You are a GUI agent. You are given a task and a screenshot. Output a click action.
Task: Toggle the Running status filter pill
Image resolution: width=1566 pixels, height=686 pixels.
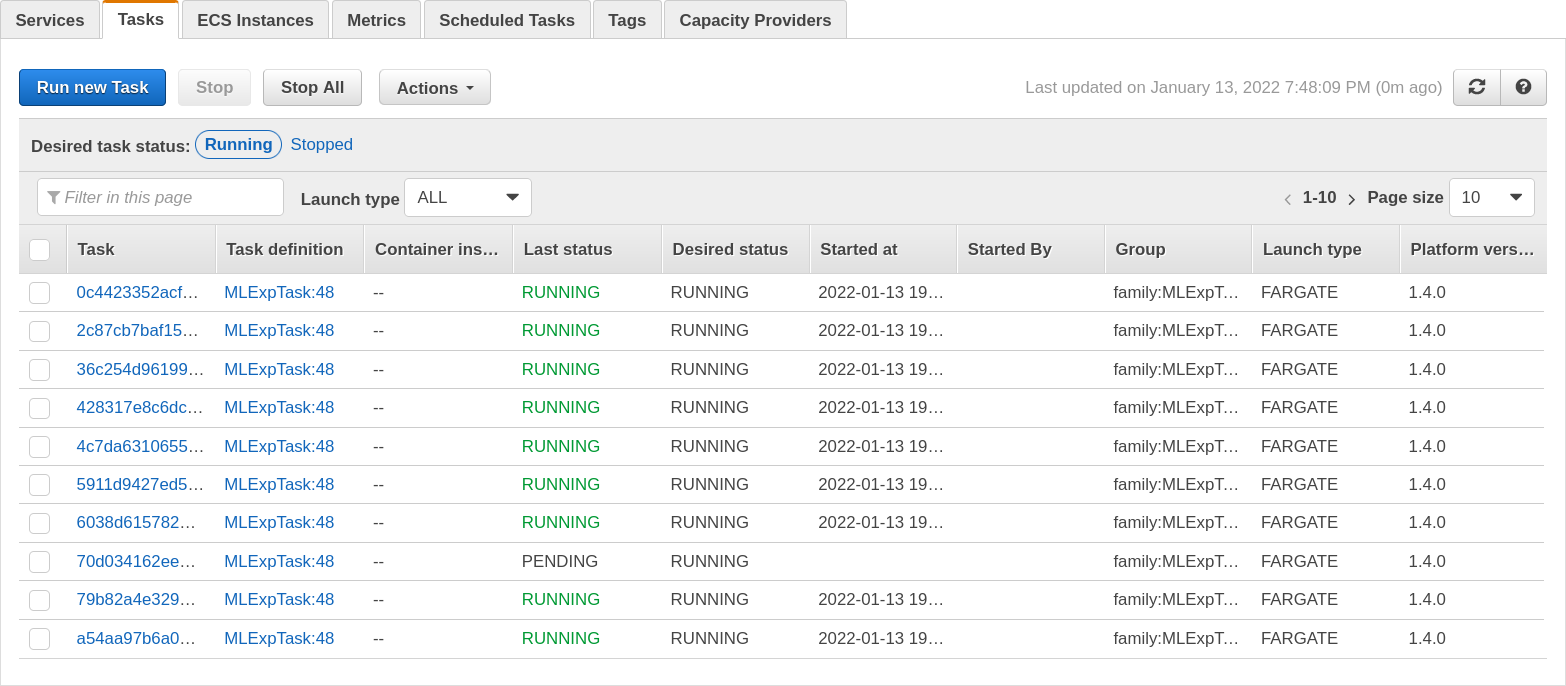pyautogui.click(x=238, y=144)
